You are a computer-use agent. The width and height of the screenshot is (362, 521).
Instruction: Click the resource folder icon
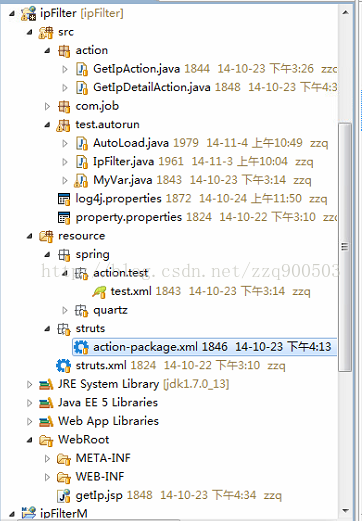click(x=46, y=236)
